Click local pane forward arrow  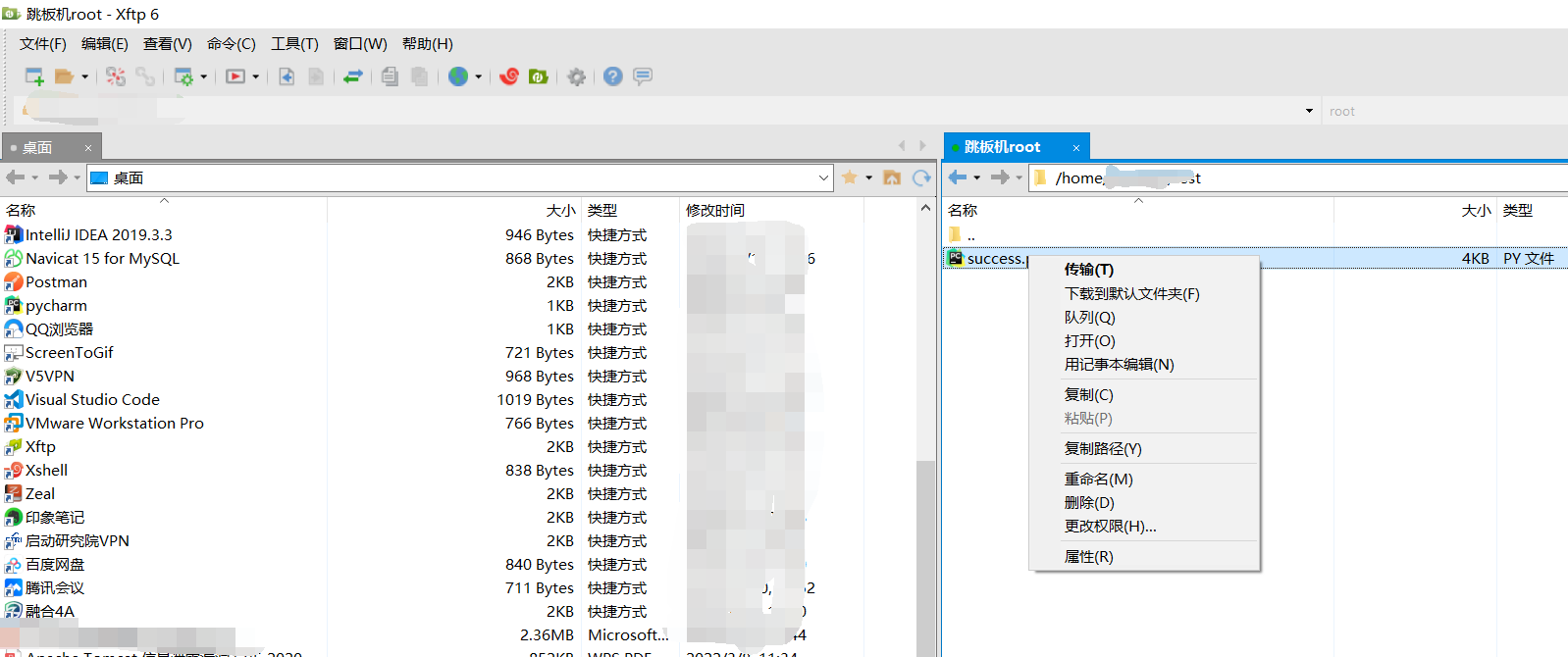coord(58,177)
